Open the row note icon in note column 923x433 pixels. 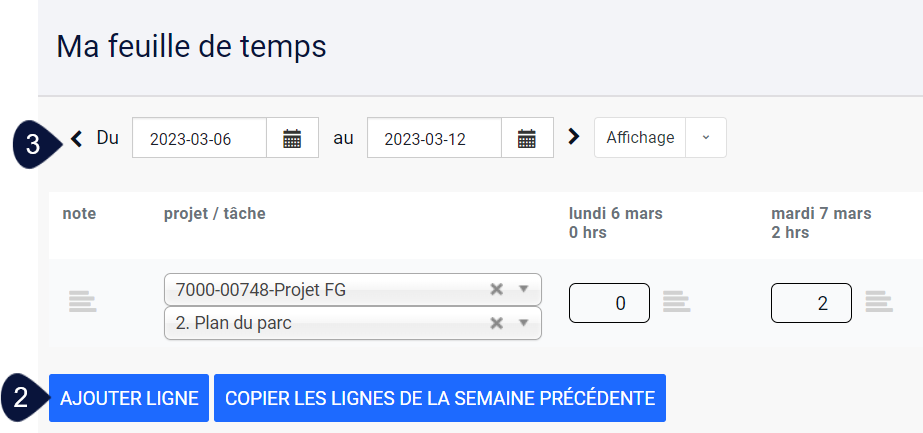[x=82, y=301]
